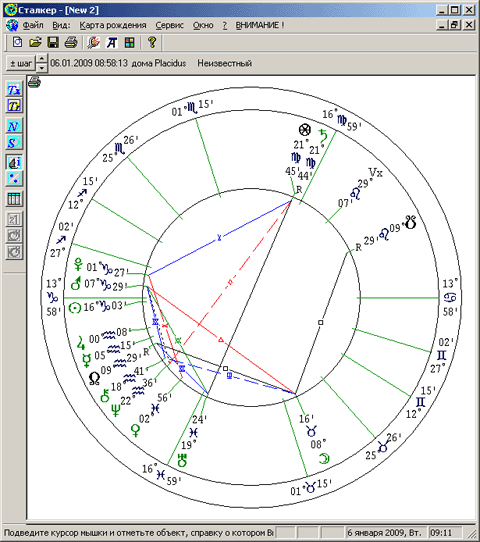The width and height of the screenshot is (480, 542).
Task: Open the colored grid toolbar icon
Action: click(x=130, y=43)
